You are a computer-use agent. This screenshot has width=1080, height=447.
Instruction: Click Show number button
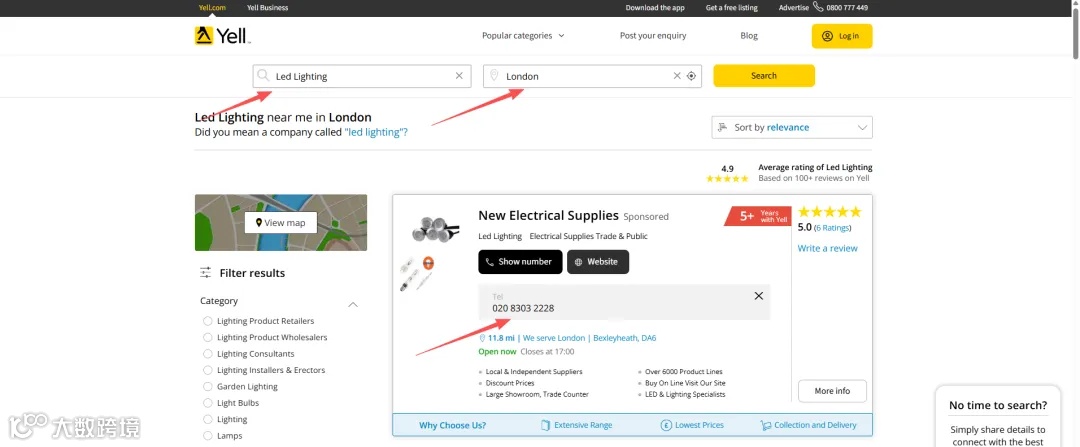(x=520, y=262)
